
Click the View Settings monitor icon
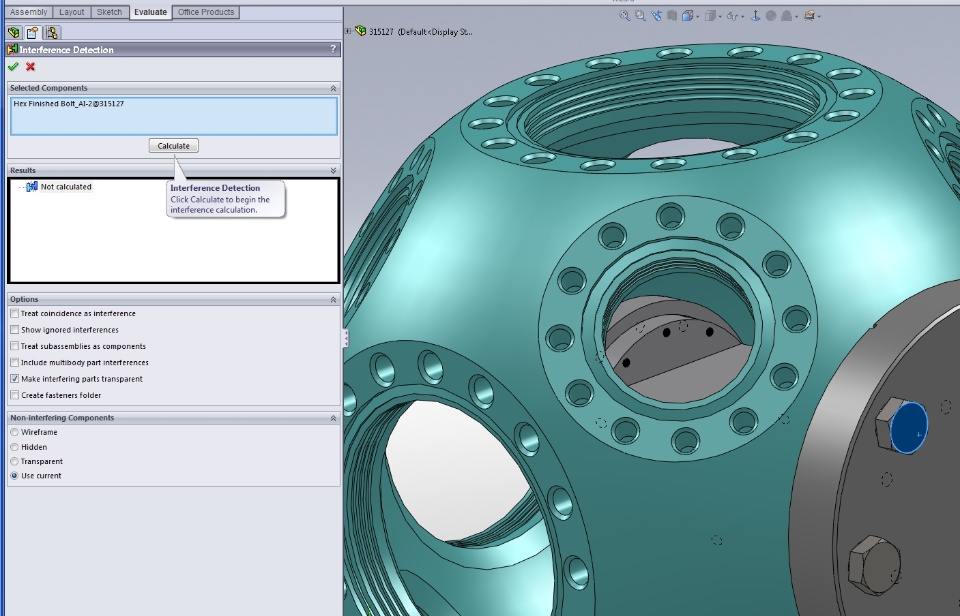809,16
